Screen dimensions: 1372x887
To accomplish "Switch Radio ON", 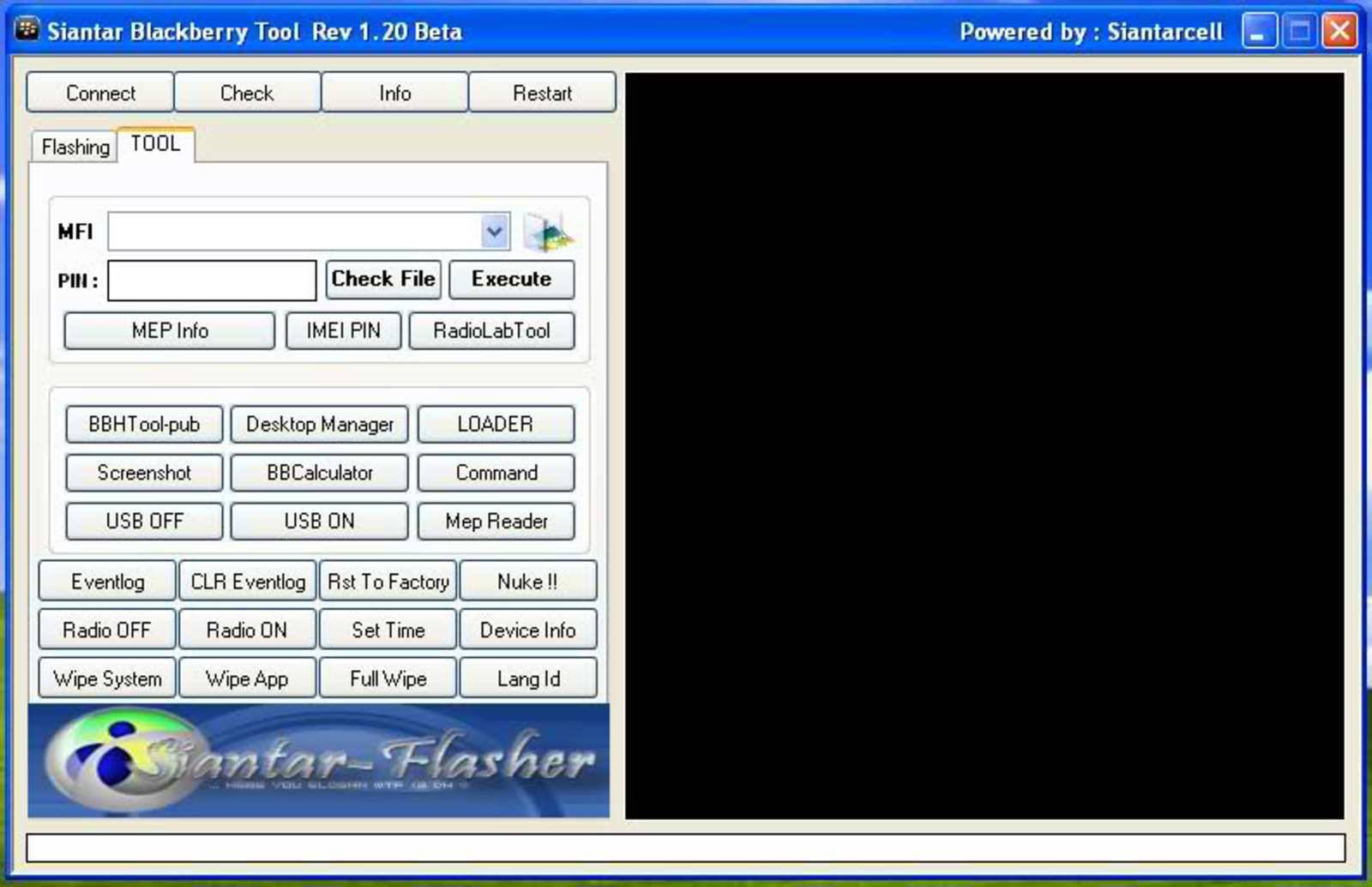I will pyautogui.click(x=248, y=630).
